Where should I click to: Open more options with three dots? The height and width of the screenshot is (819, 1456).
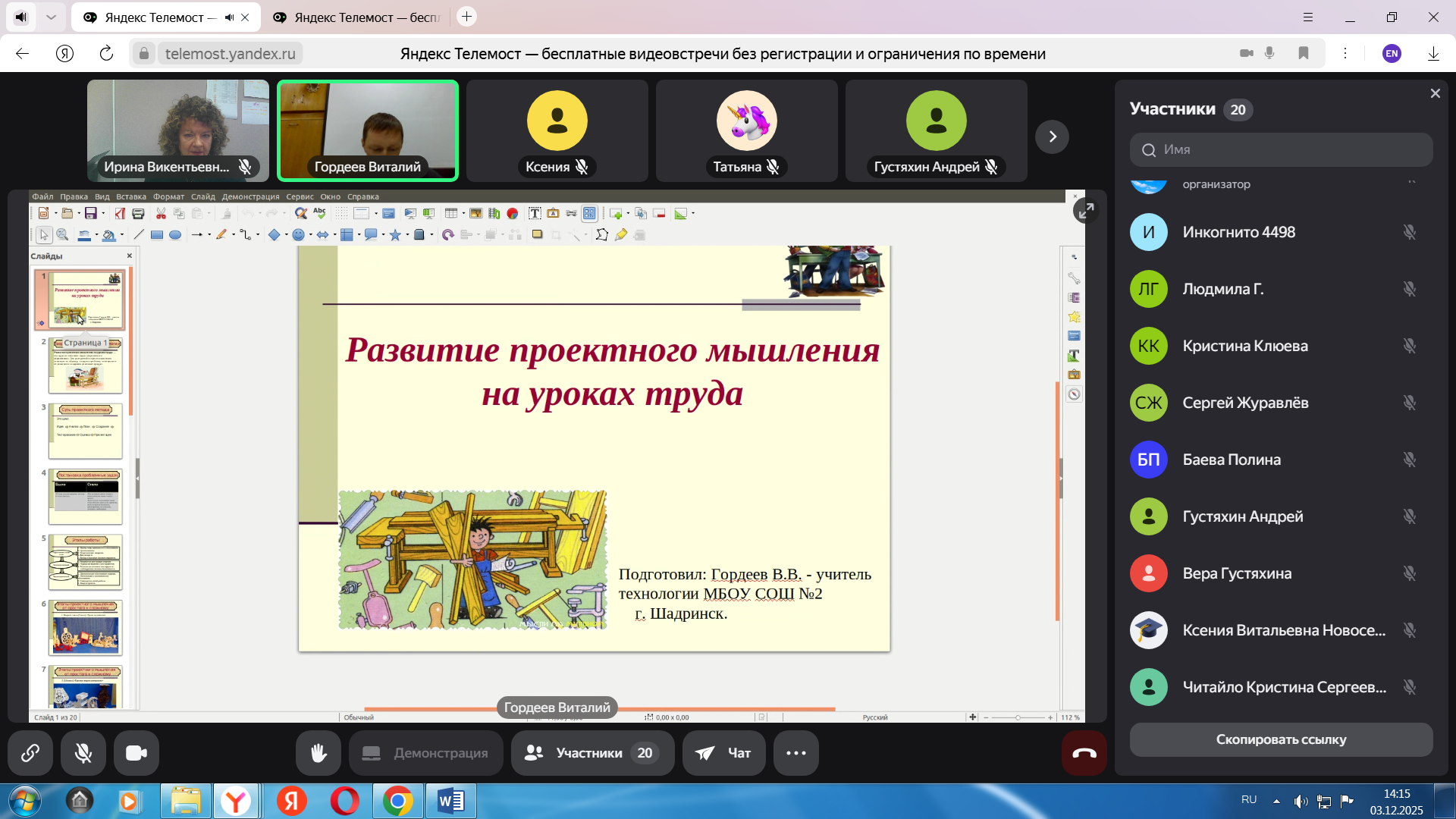tap(795, 753)
